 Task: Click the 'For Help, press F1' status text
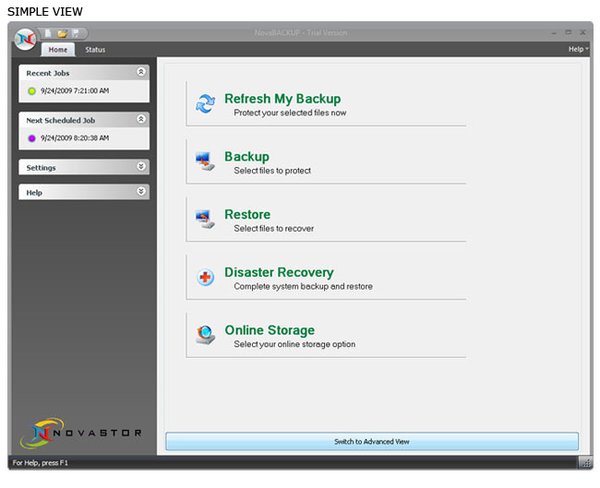pos(40,463)
